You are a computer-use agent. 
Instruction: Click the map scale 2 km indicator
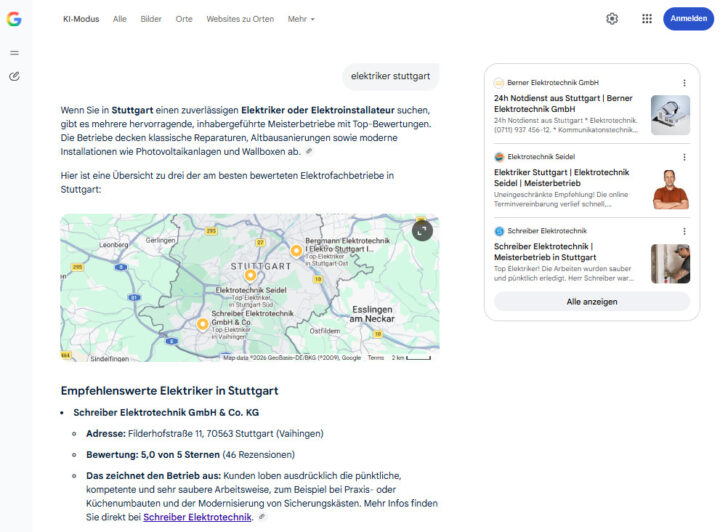(411, 358)
